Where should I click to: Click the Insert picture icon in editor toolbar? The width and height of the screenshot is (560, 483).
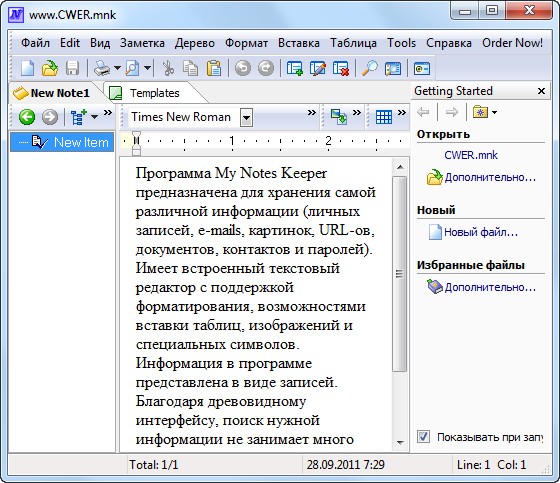coord(338,117)
